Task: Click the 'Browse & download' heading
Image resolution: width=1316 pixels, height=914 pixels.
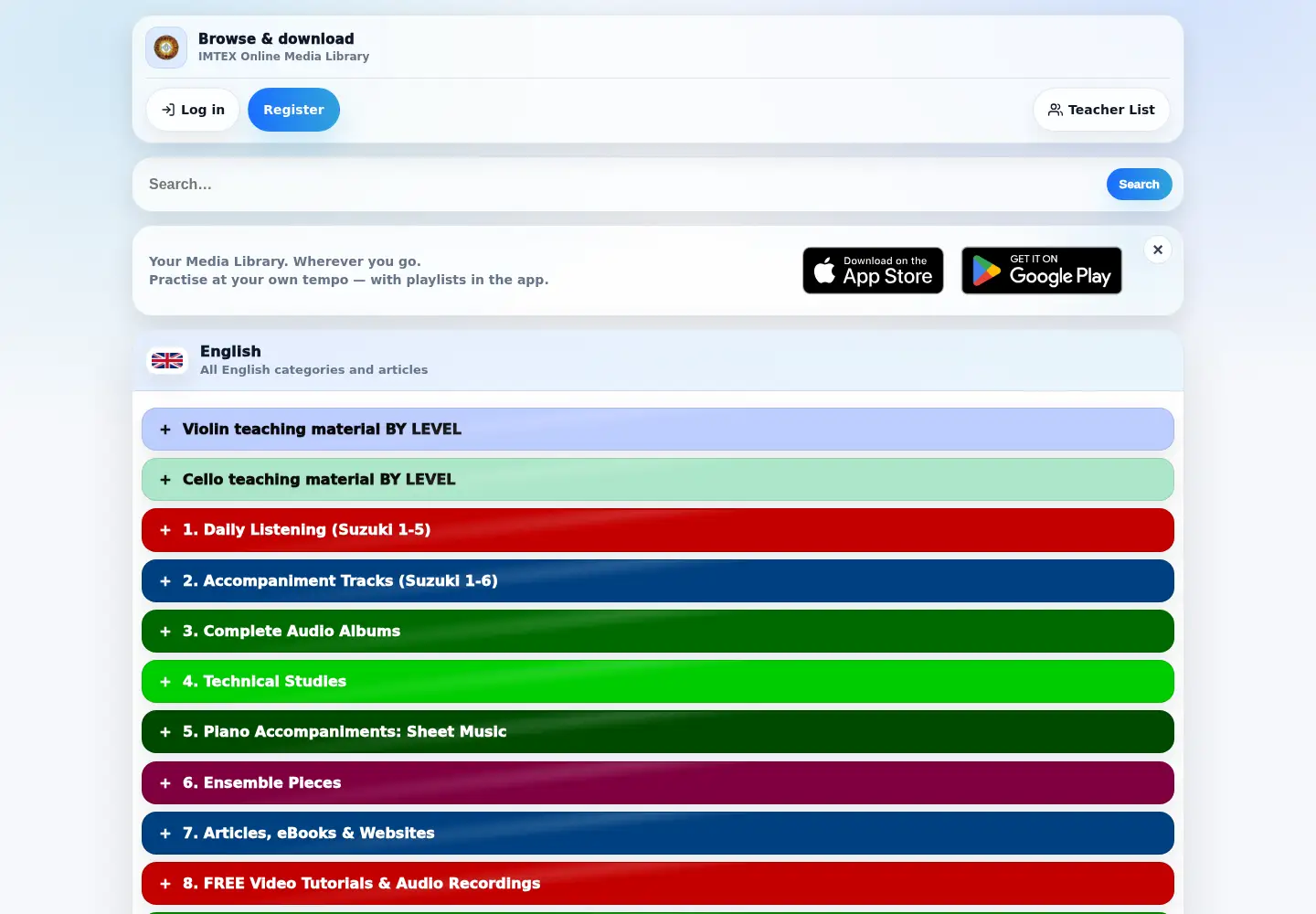Action: click(276, 38)
